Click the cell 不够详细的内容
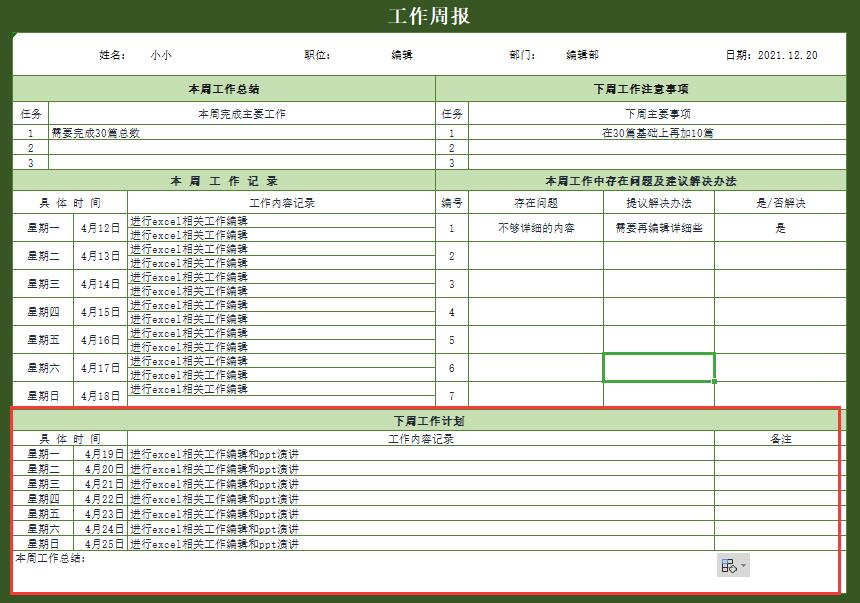The height and width of the screenshot is (603, 860). click(536, 228)
